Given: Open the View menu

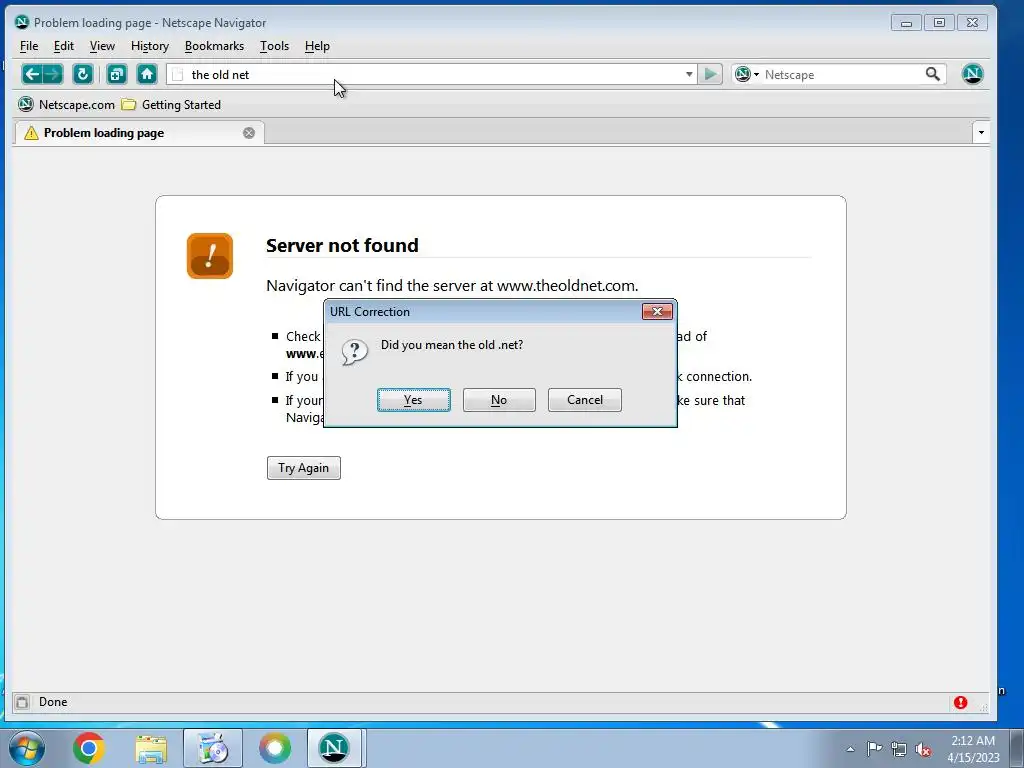Looking at the screenshot, I should (102, 46).
